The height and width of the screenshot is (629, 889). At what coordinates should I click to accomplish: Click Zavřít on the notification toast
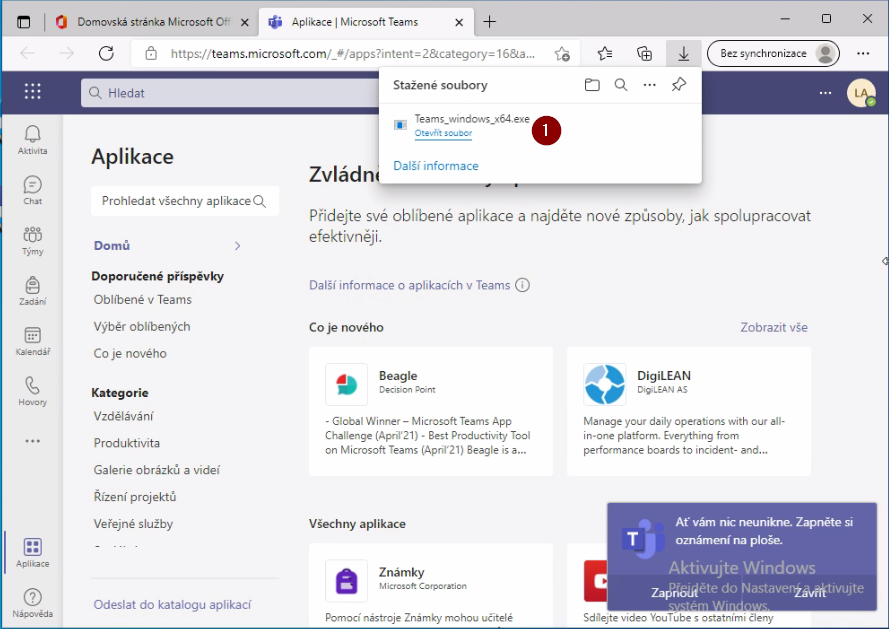coord(810,593)
